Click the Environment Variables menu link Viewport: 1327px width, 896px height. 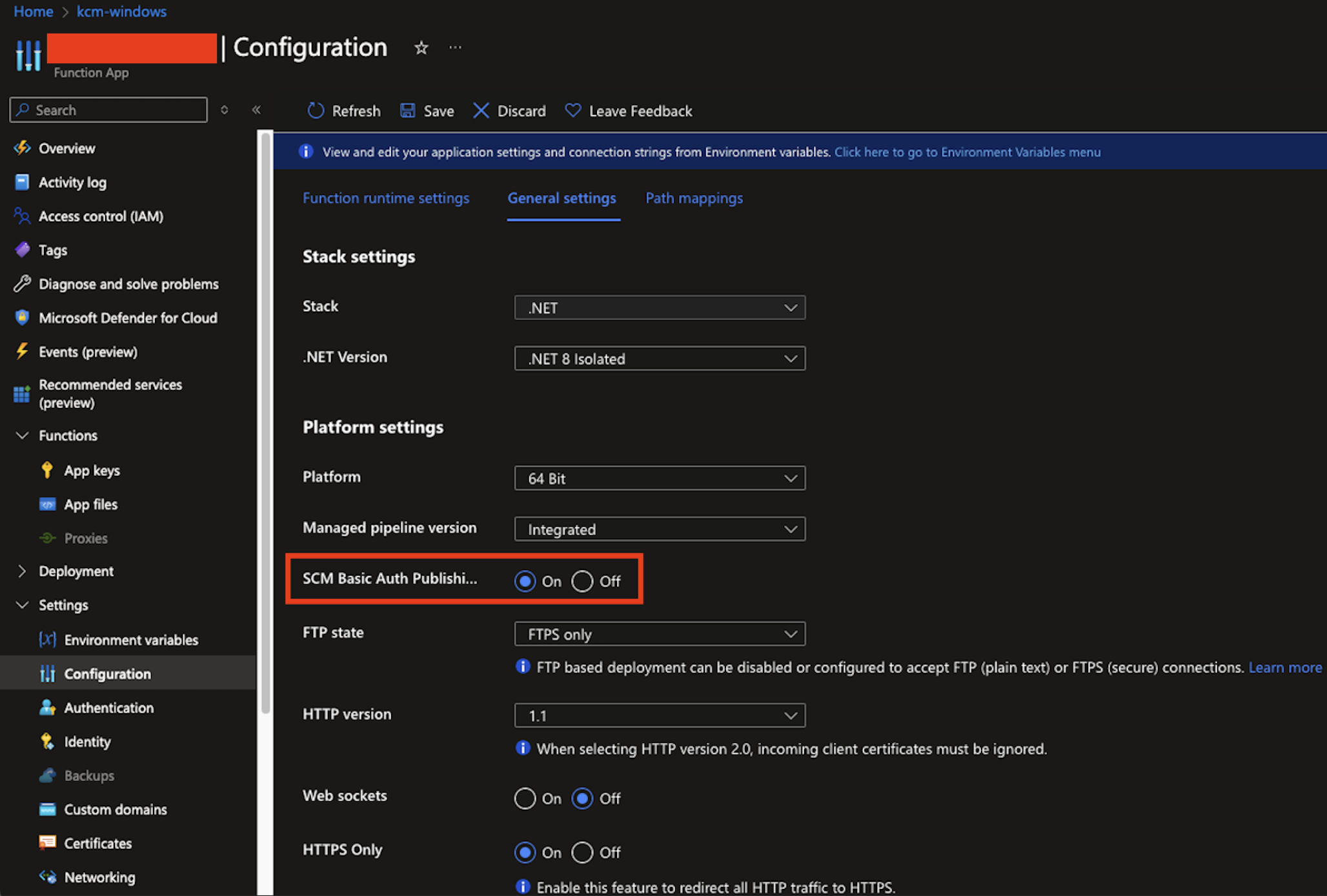(x=967, y=152)
